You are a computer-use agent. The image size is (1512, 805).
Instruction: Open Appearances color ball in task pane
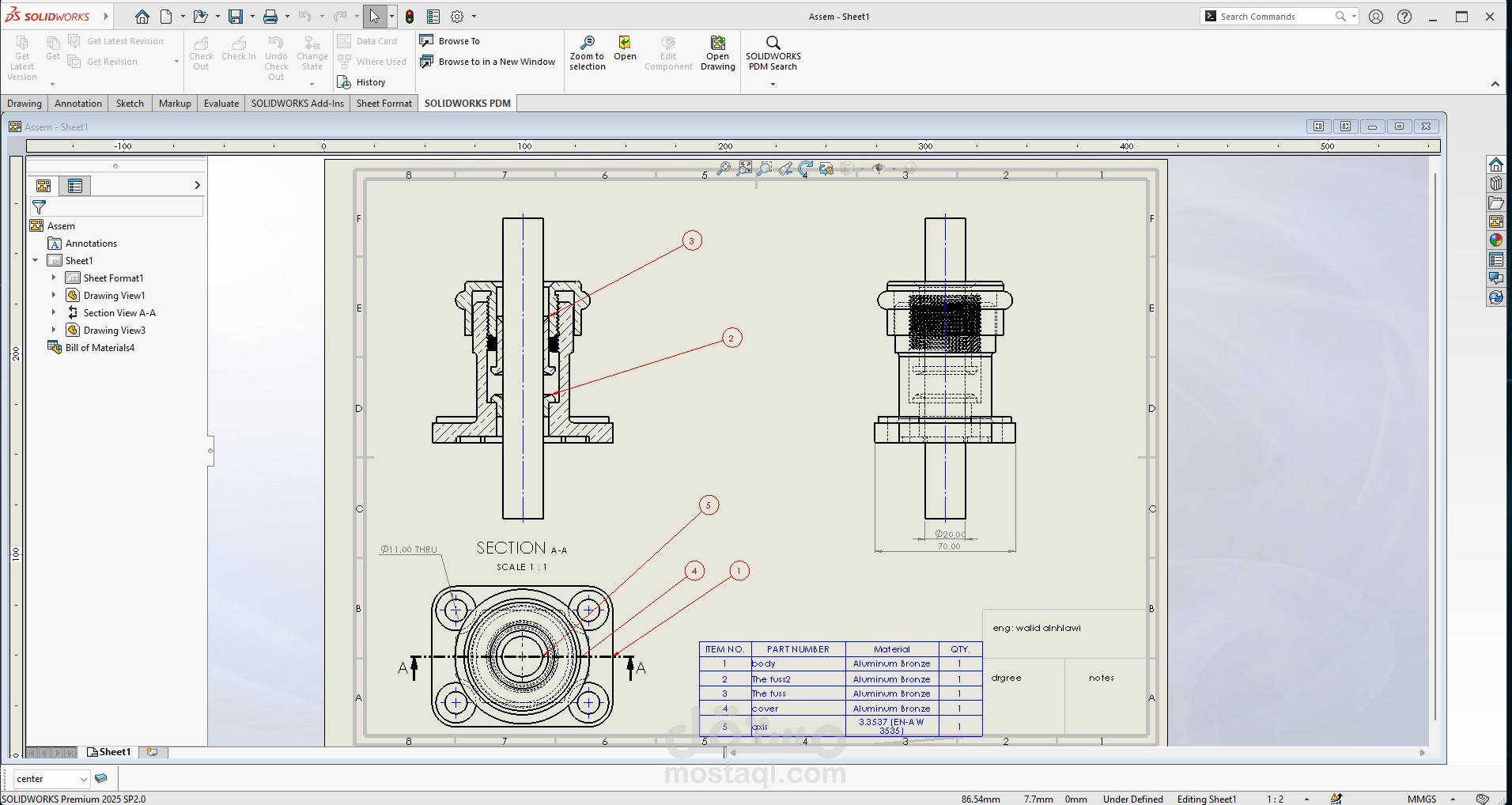point(1495,240)
